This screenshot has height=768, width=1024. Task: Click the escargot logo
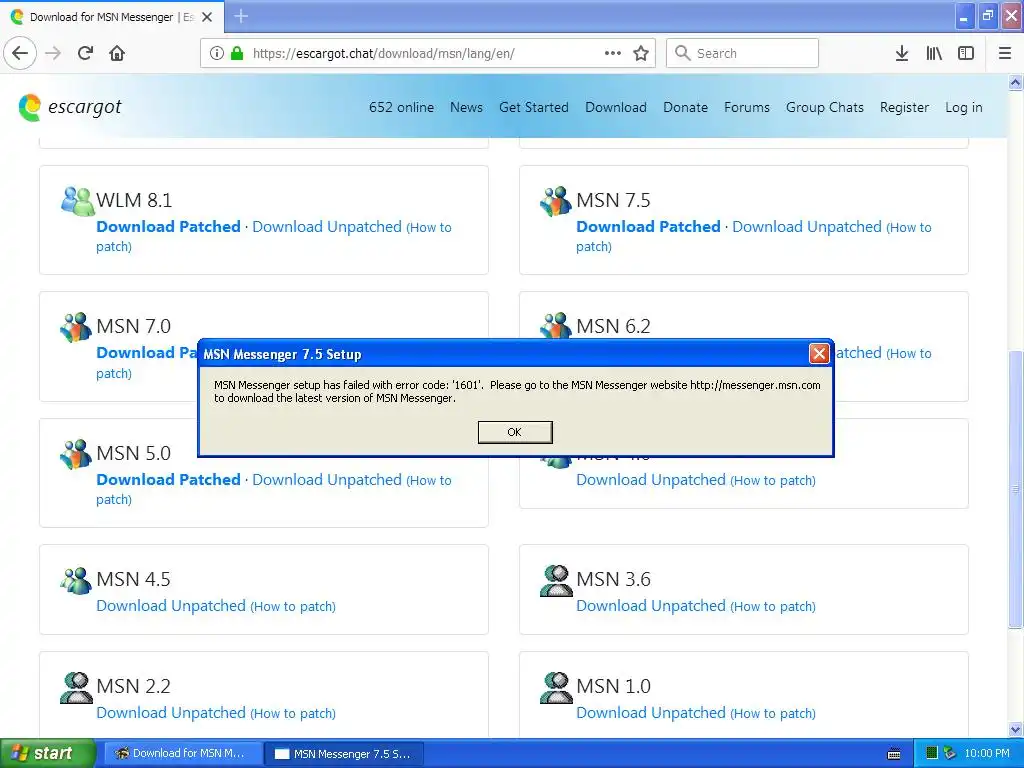click(70, 106)
